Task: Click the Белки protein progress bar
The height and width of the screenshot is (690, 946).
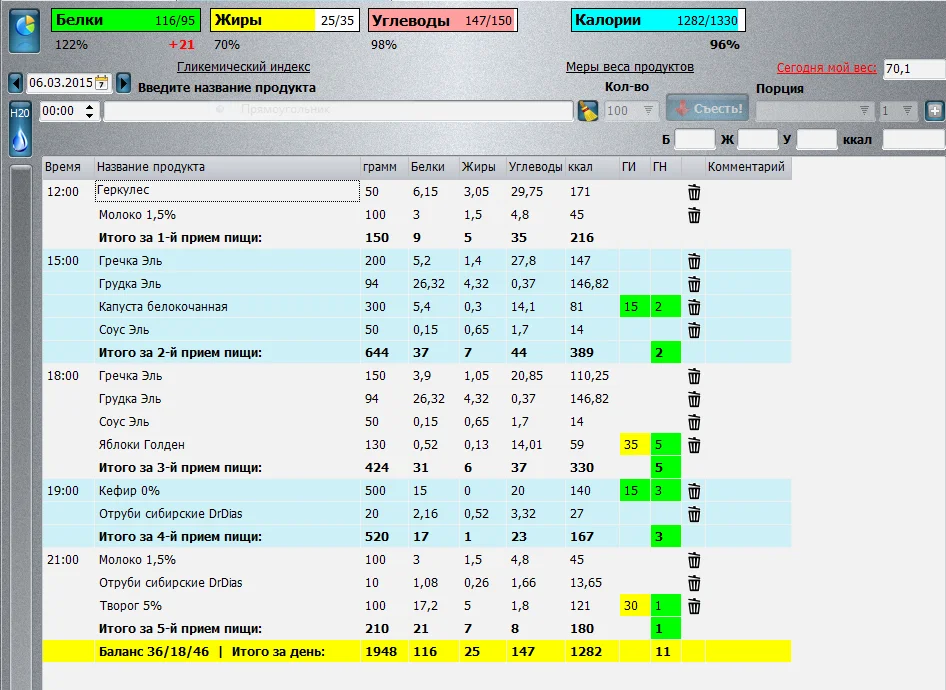Action: (x=125, y=20)
